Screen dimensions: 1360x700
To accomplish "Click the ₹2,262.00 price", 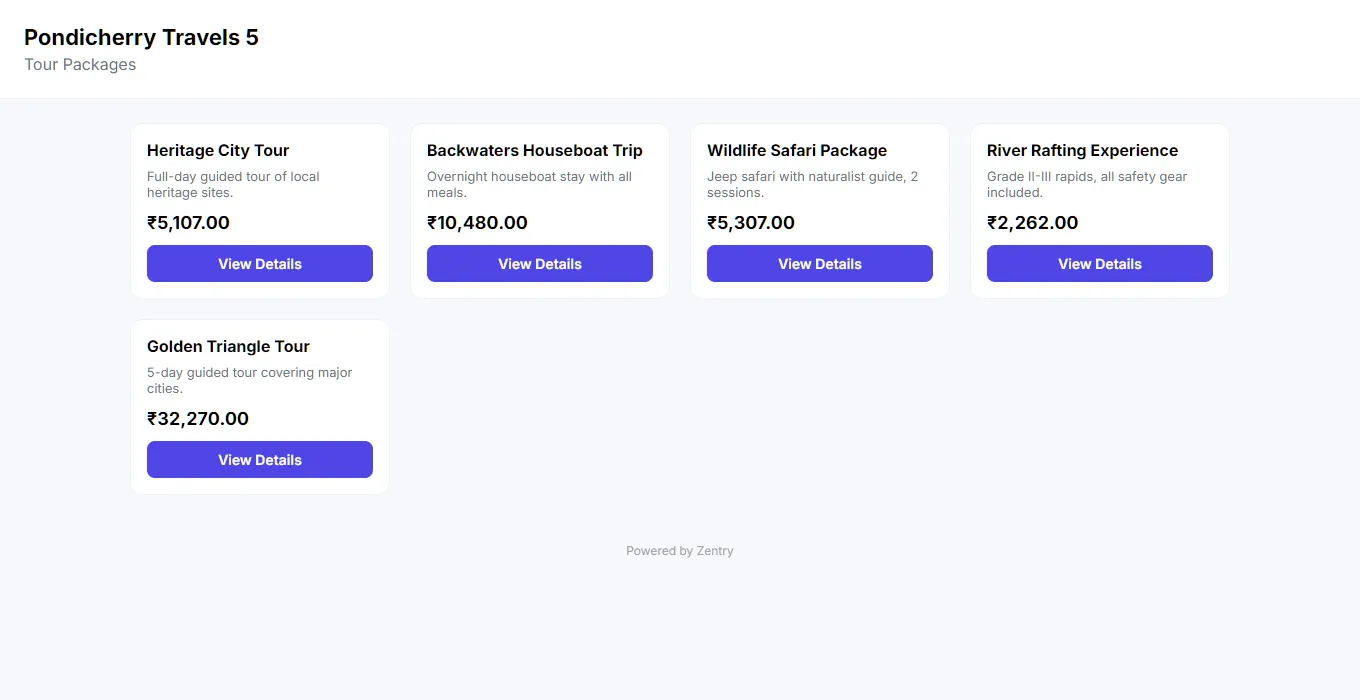I will click(1033, 223).
